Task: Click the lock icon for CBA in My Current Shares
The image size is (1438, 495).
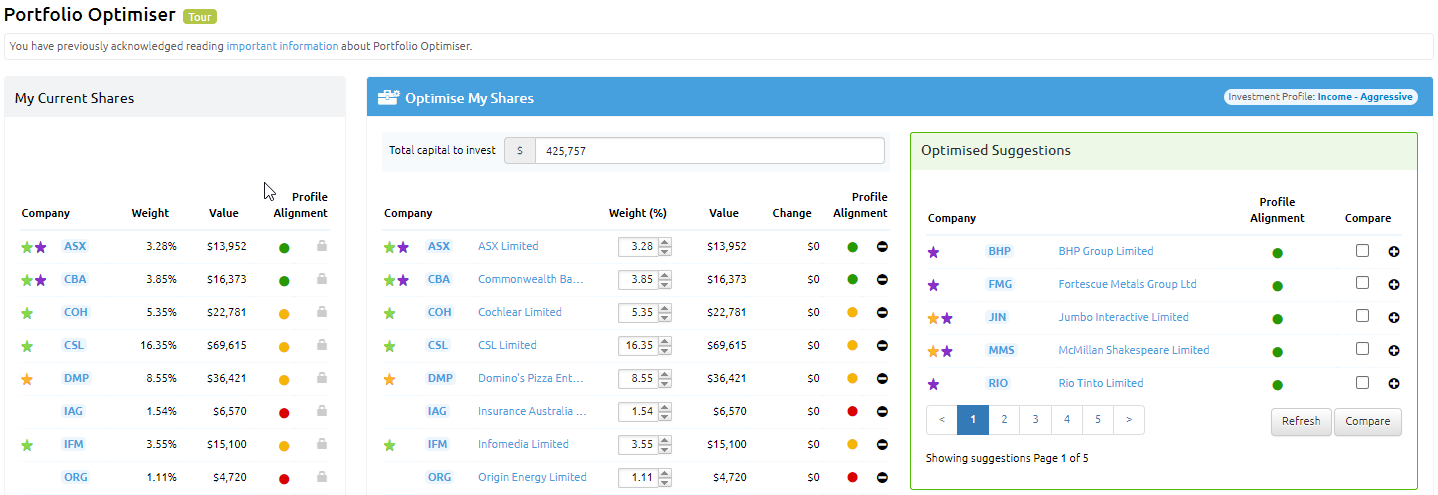Action: coord(322,279)
